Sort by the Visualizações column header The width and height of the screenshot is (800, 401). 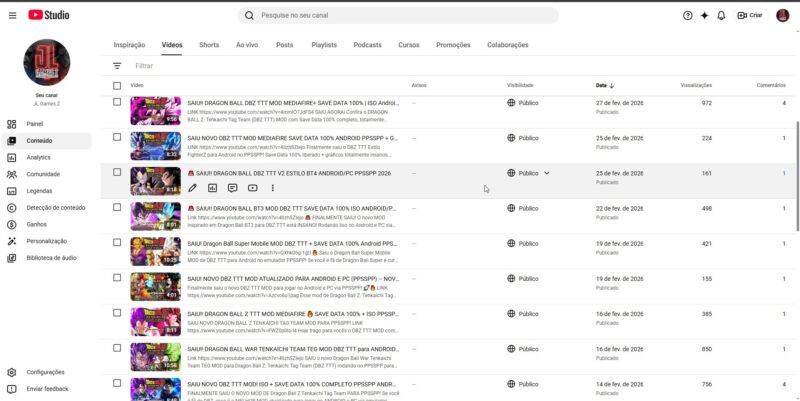tap(696, 86)
